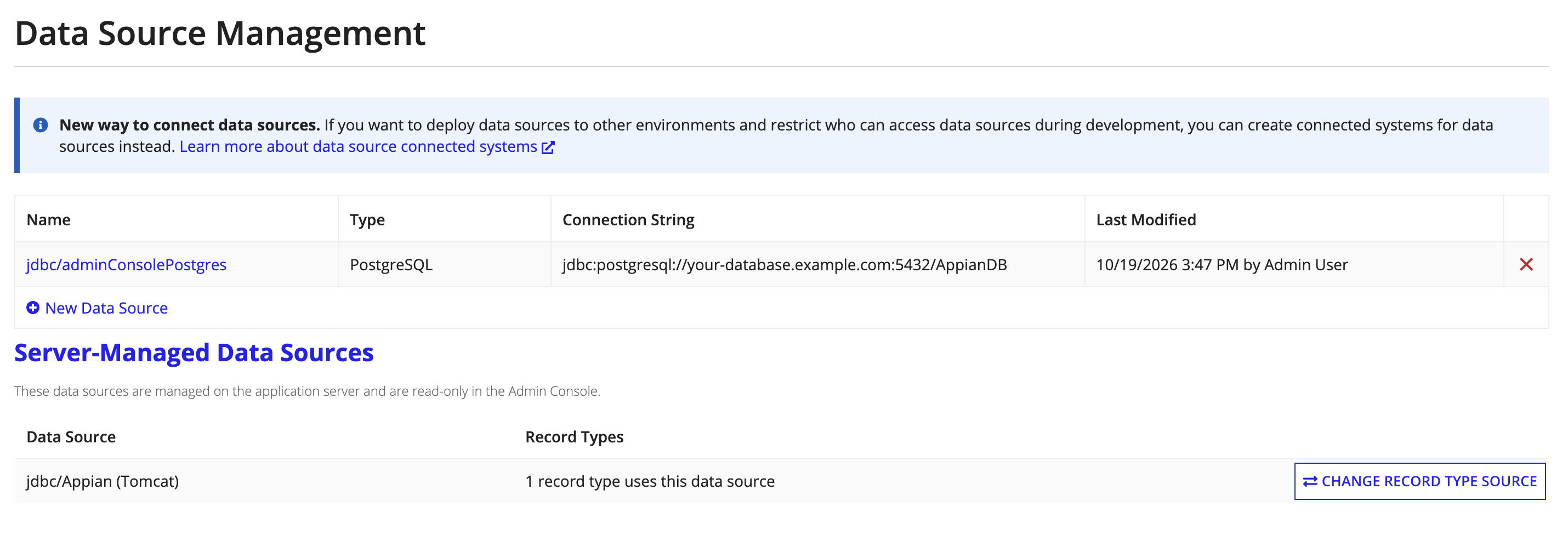Click the Data Source Management page title
The image size is (1568, 546).
click(220, 33)
